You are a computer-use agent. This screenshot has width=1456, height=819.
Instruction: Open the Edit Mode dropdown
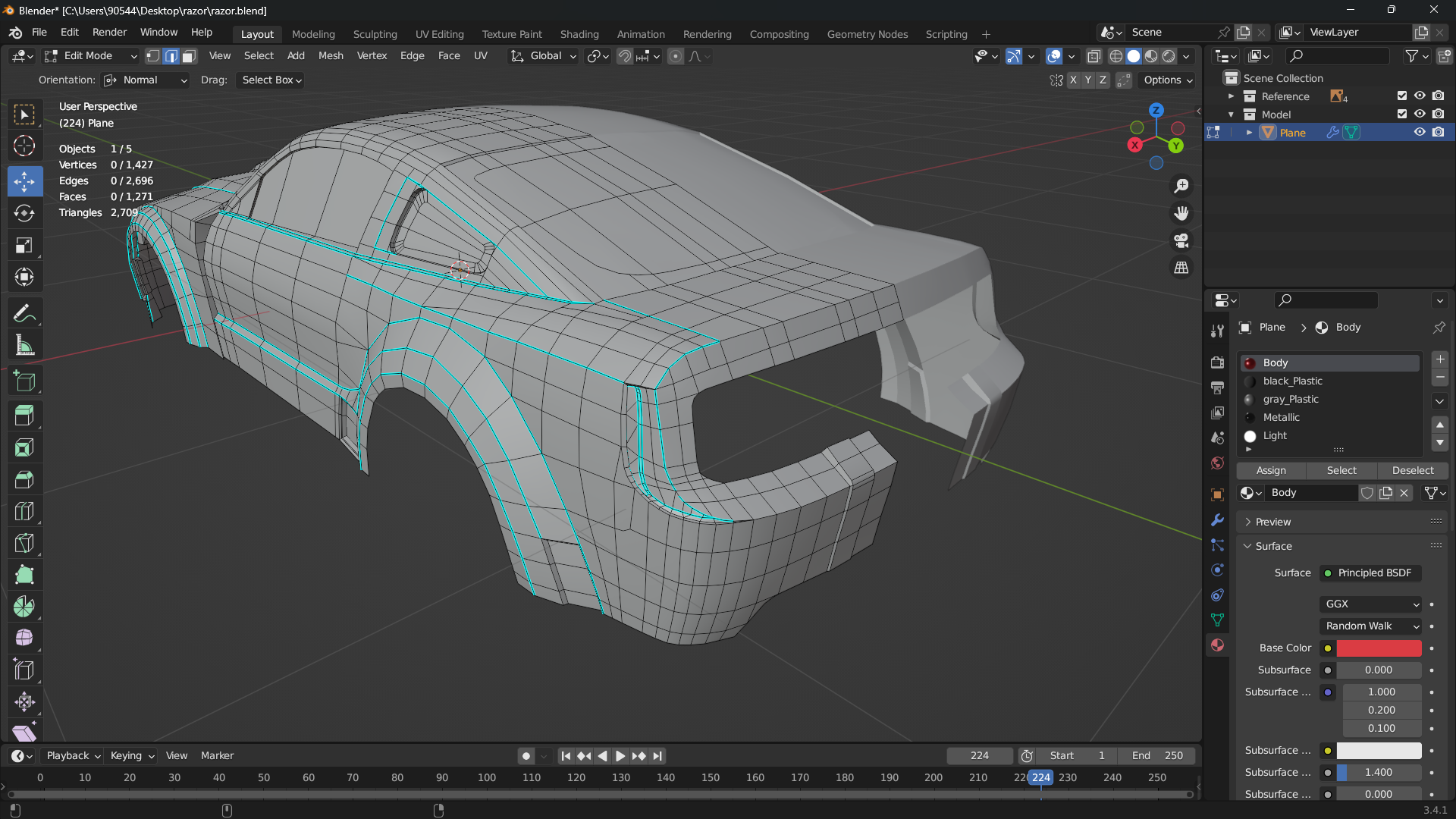click(91, 56)
